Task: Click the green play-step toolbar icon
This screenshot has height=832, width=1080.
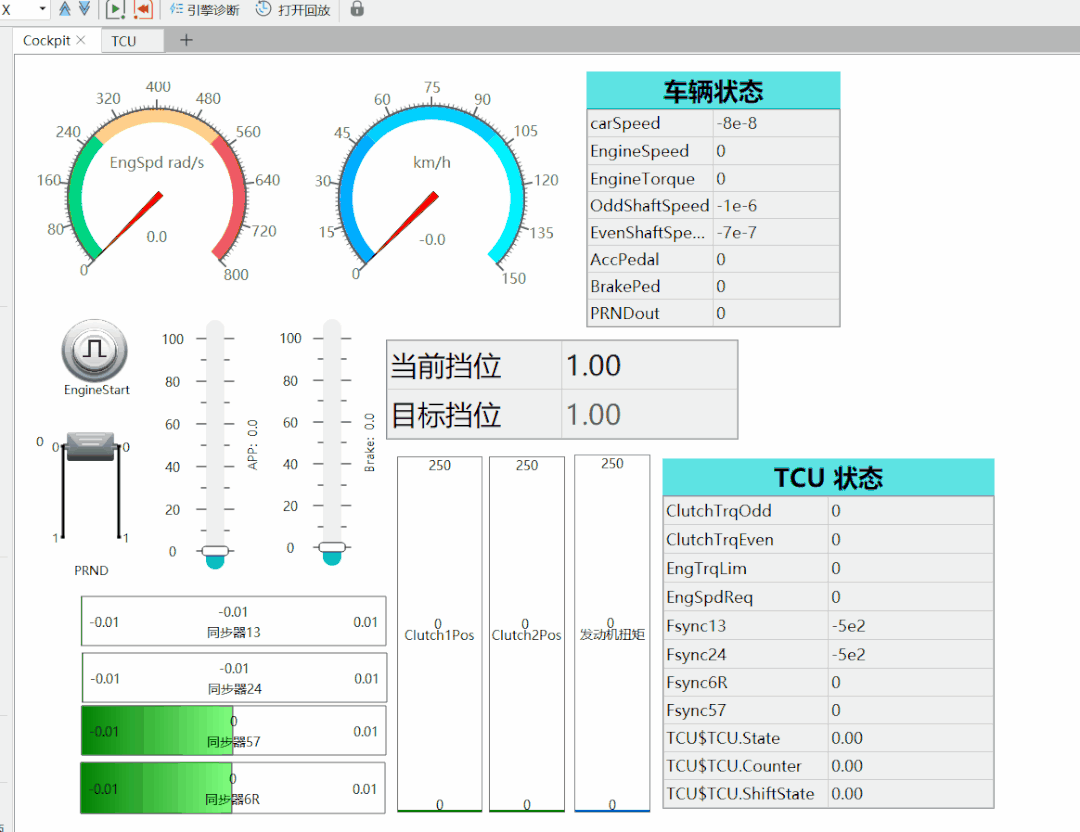Action: tap(115, 10)
